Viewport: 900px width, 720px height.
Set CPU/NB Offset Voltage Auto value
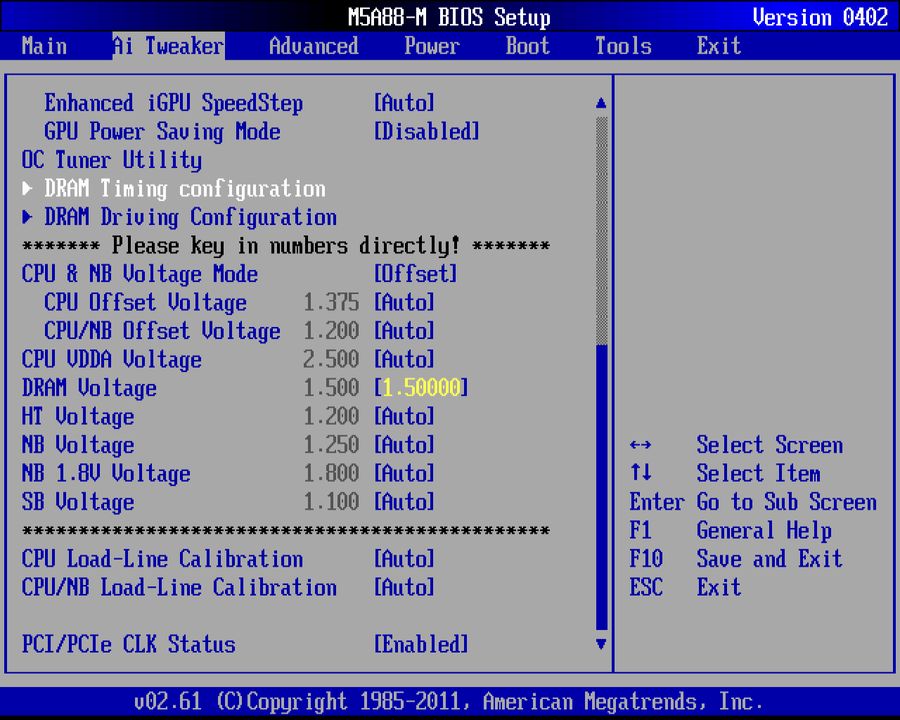click(404, 331)
